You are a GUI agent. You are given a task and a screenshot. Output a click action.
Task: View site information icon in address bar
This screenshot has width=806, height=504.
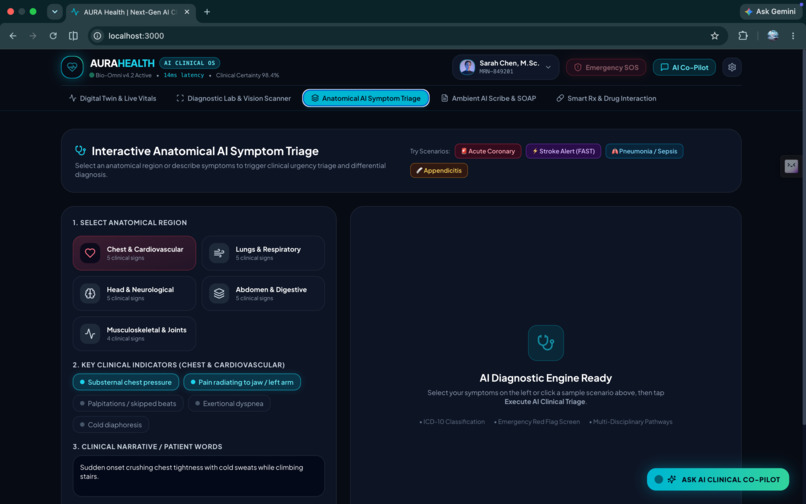tap(97, 35)
